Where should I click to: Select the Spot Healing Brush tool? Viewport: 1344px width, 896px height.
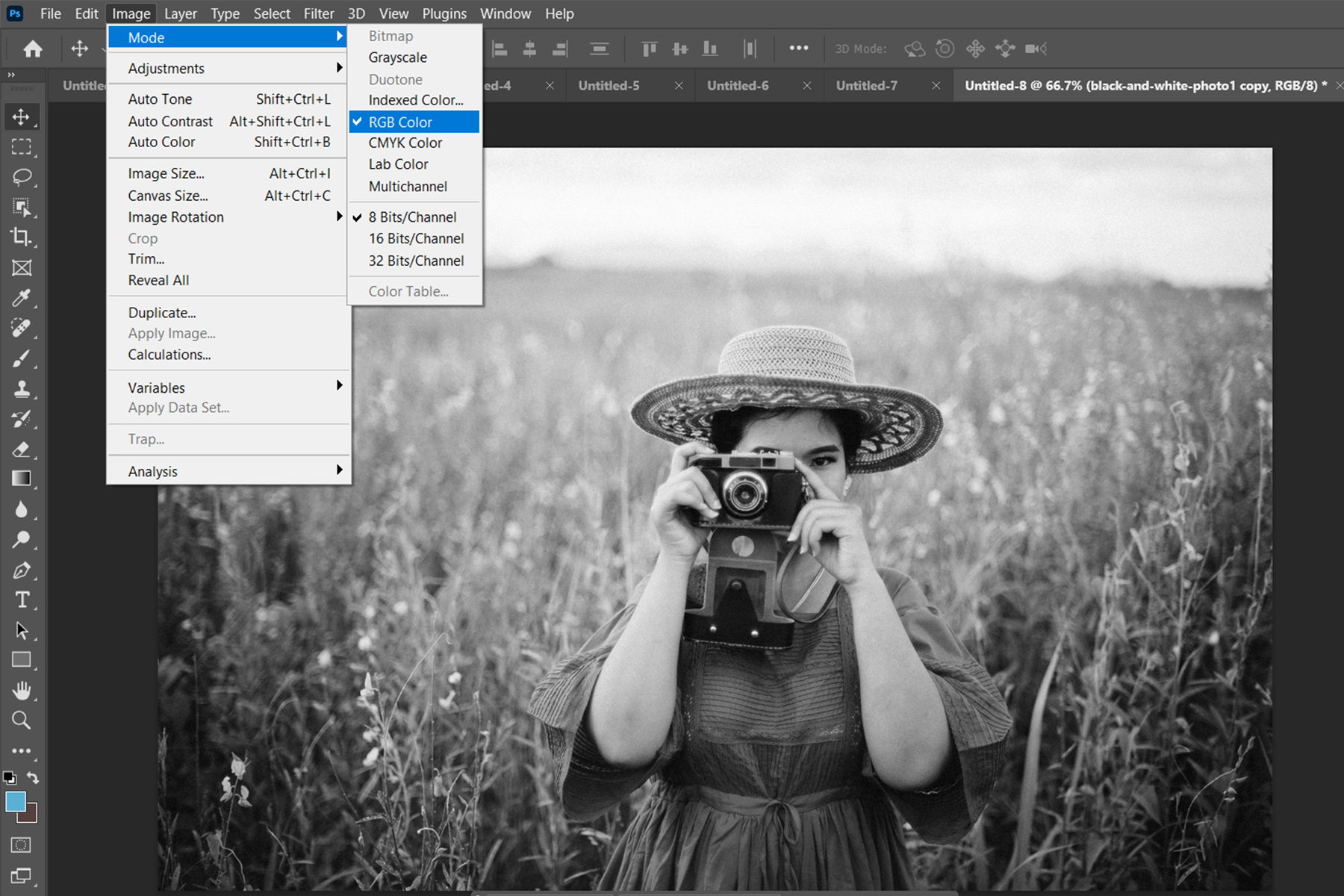[21, 328]
